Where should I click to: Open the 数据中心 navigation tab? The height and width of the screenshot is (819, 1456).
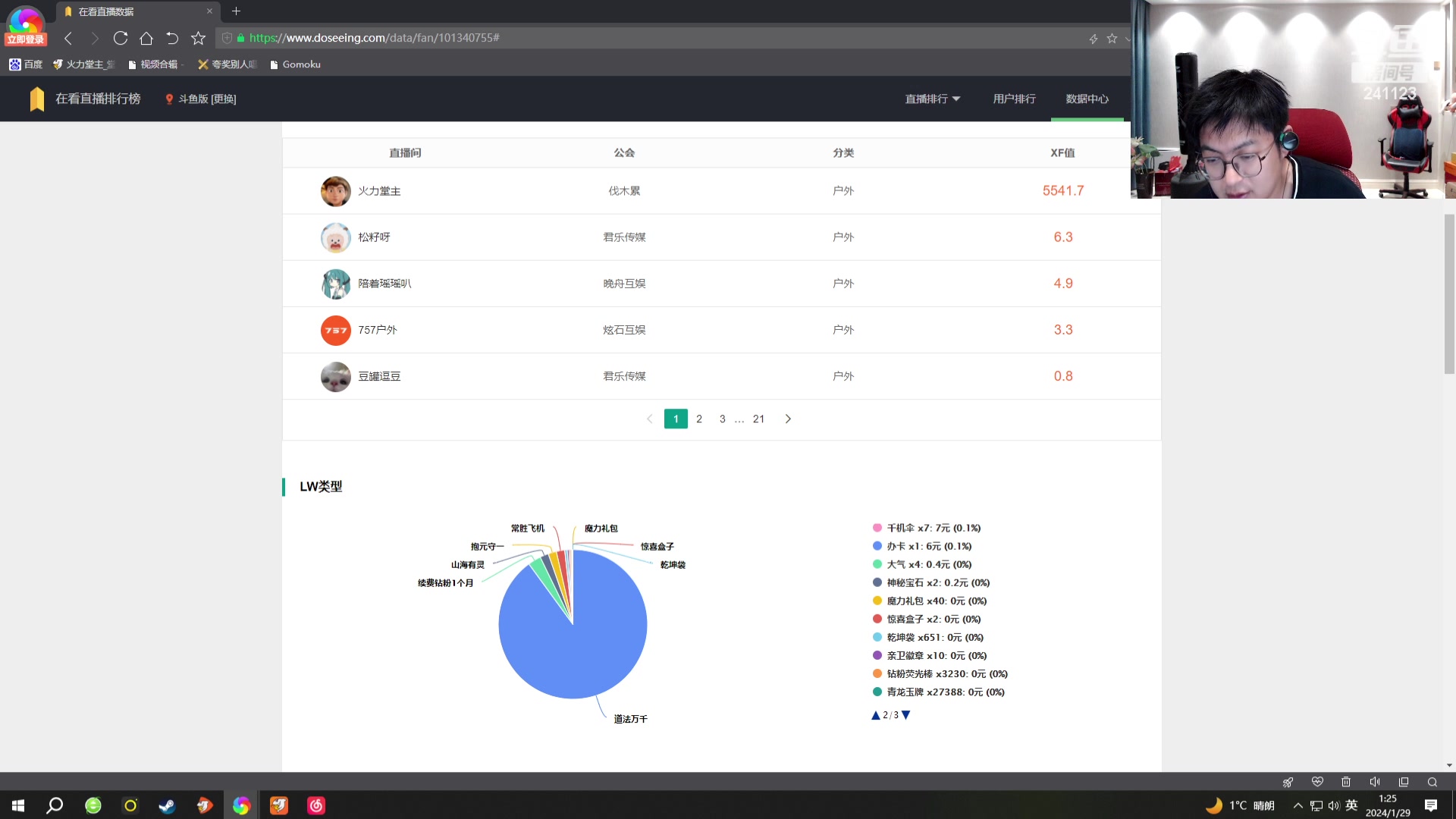[1087, 99]
